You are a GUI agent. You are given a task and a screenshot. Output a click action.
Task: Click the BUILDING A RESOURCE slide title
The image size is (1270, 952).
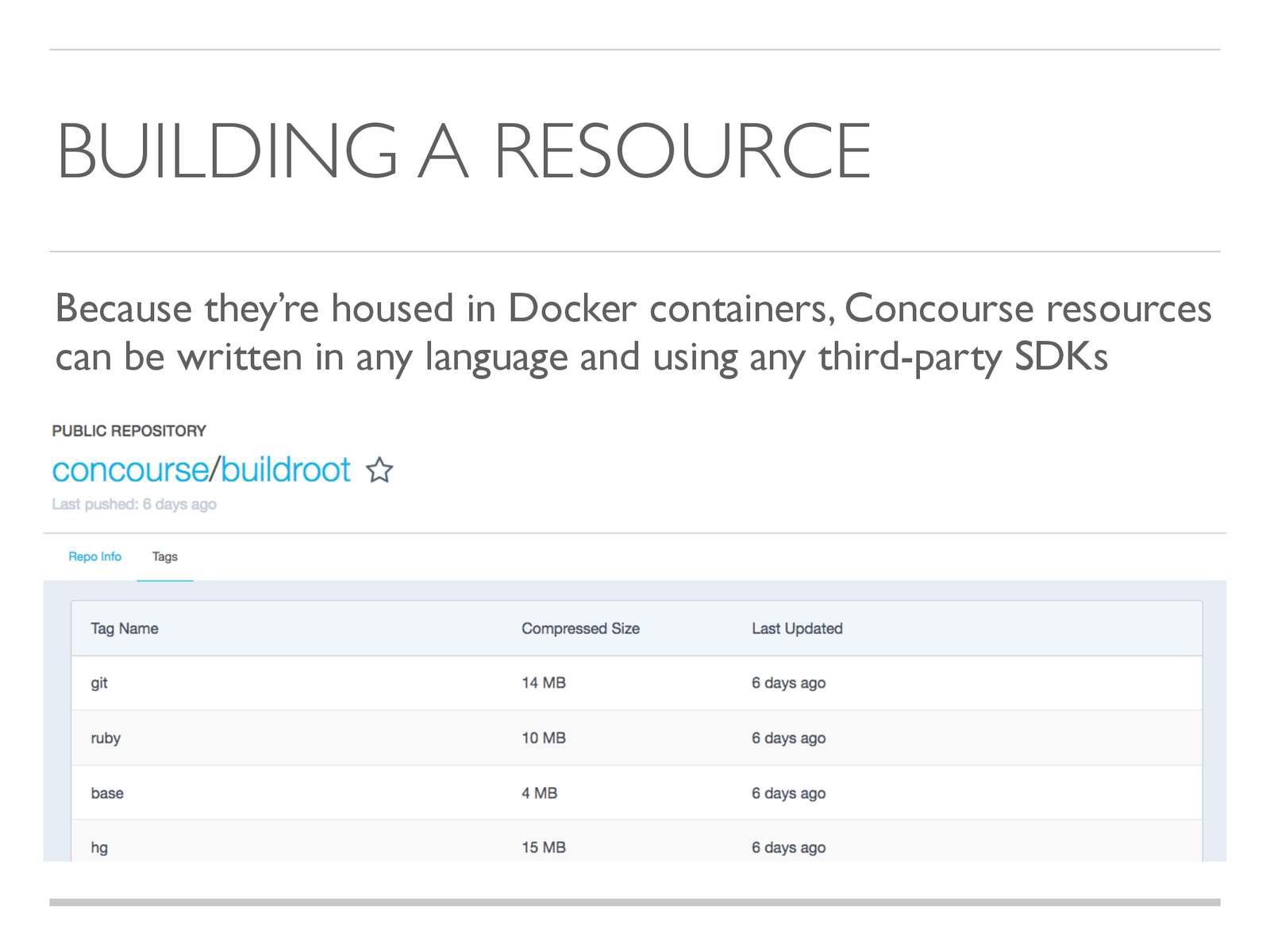click(x=464, y=151)
